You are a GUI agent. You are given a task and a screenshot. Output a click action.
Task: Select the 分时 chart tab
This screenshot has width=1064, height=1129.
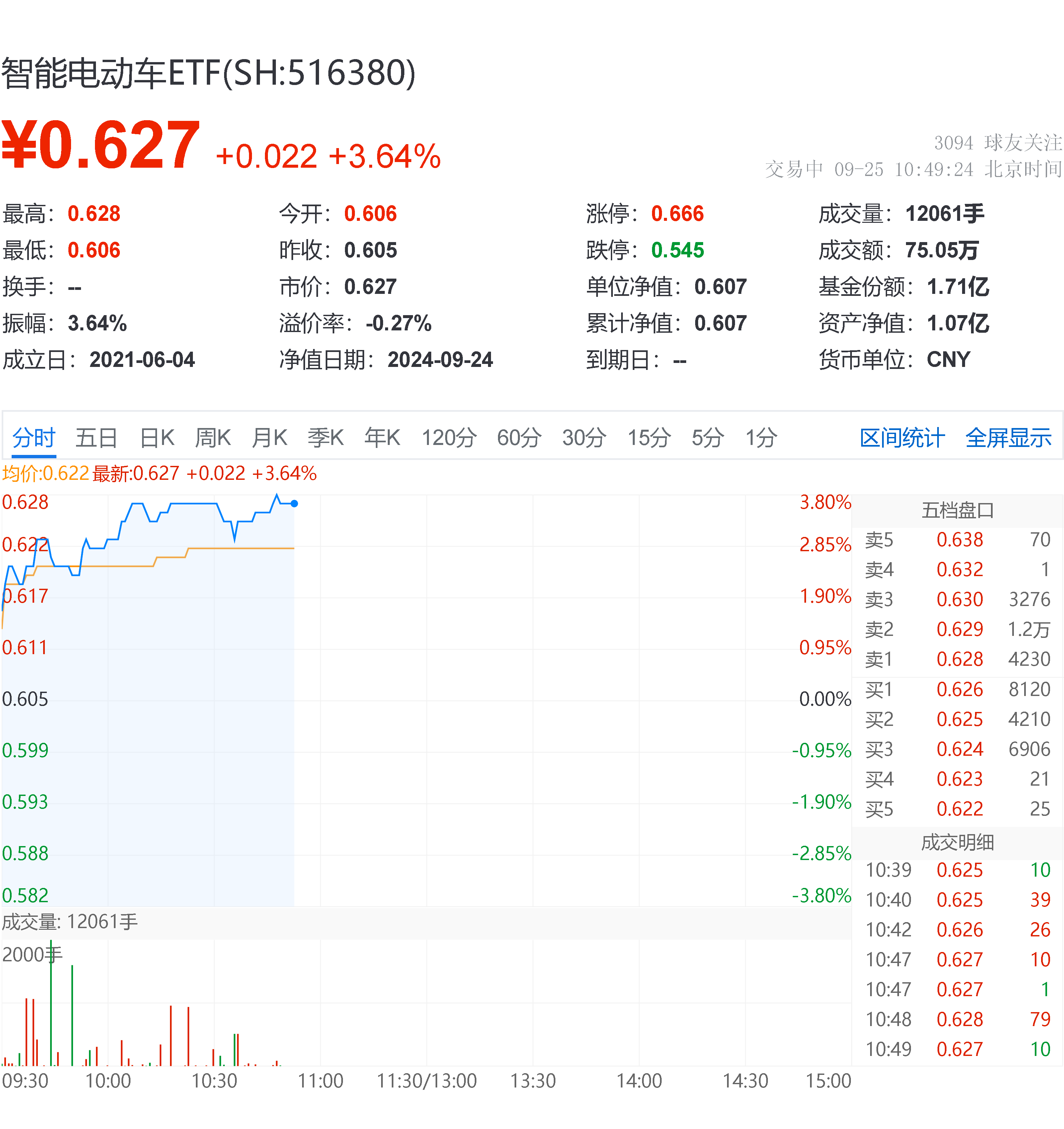pos(34,438)
